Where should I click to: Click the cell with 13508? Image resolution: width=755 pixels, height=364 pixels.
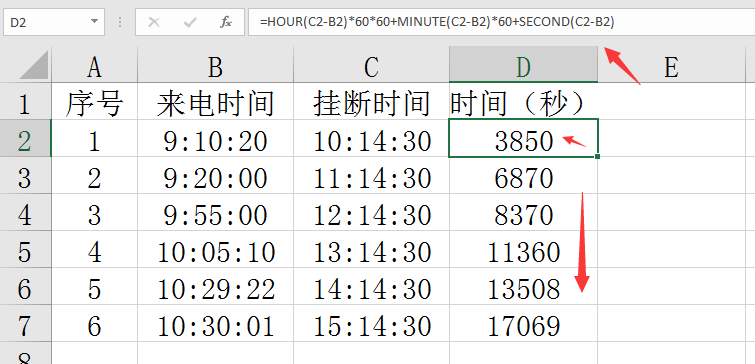point(523,286)
